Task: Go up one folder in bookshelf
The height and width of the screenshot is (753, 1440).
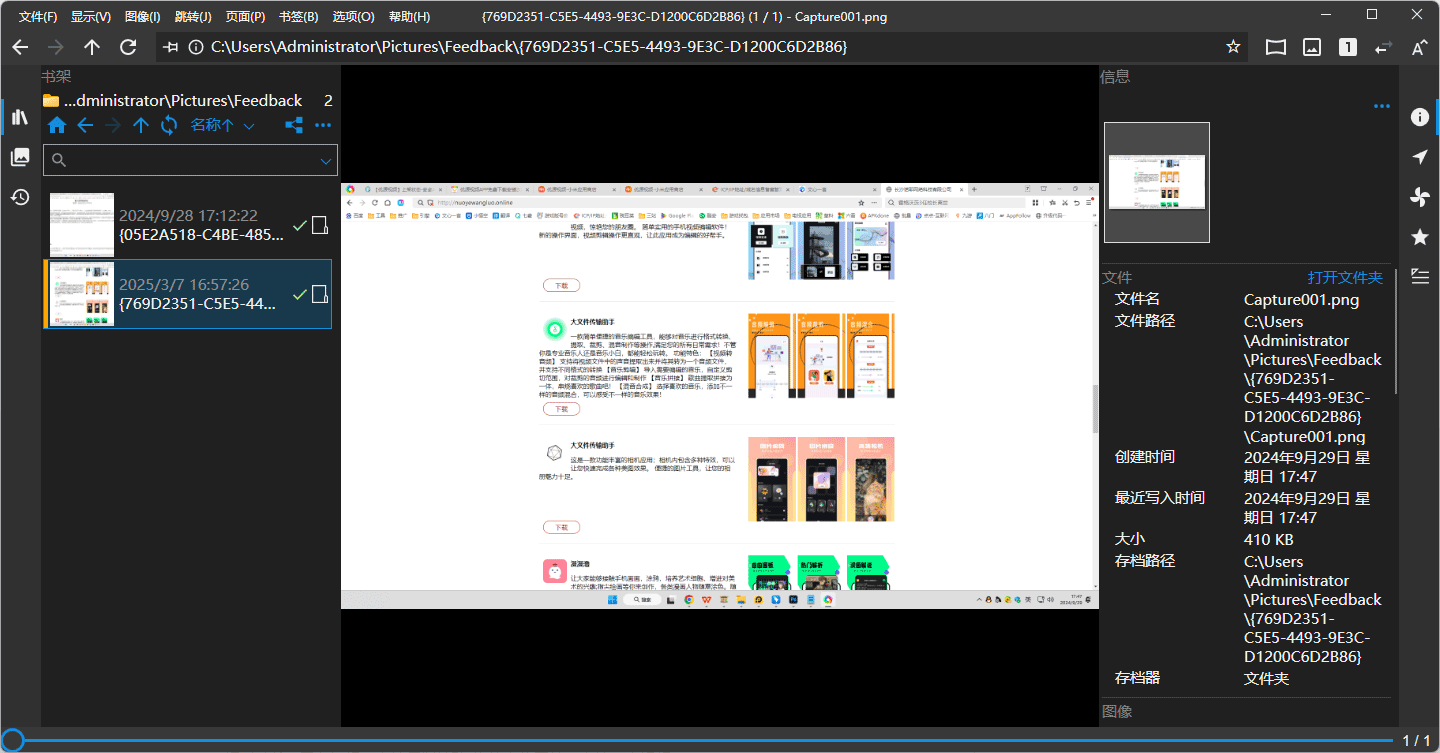Action: [141, 125]
